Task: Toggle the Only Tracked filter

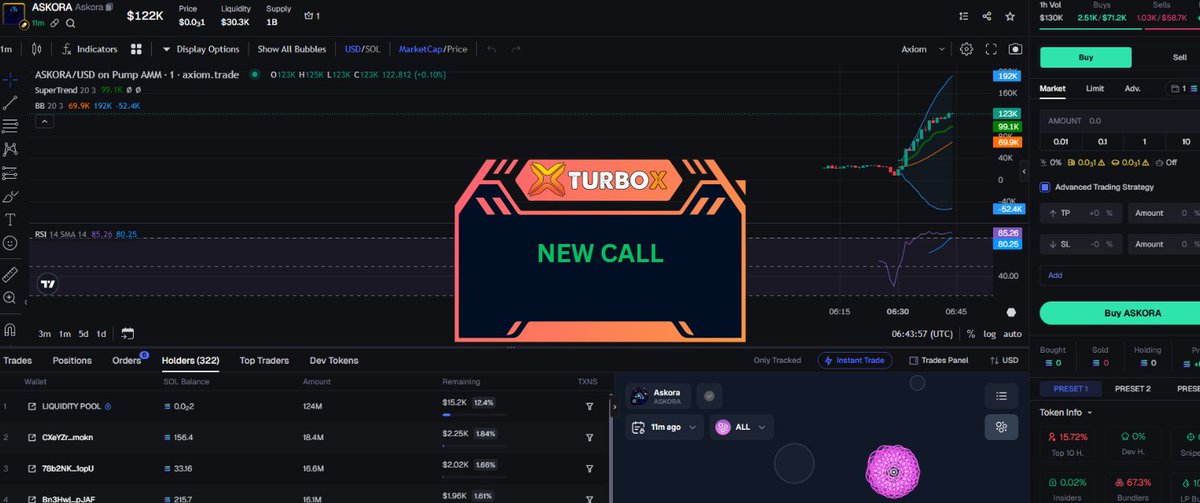Action: [x=777, y=360]
